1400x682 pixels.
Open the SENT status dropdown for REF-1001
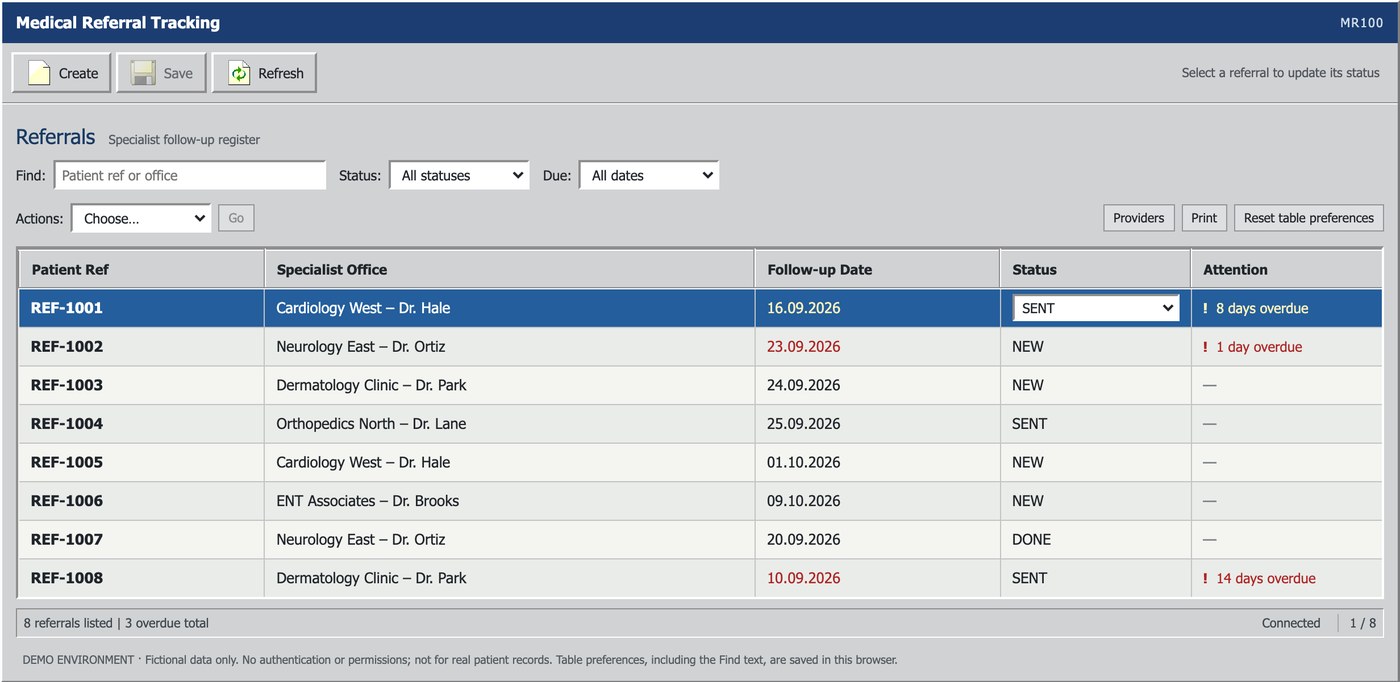pyautogui.click(x=1095, y=308)
